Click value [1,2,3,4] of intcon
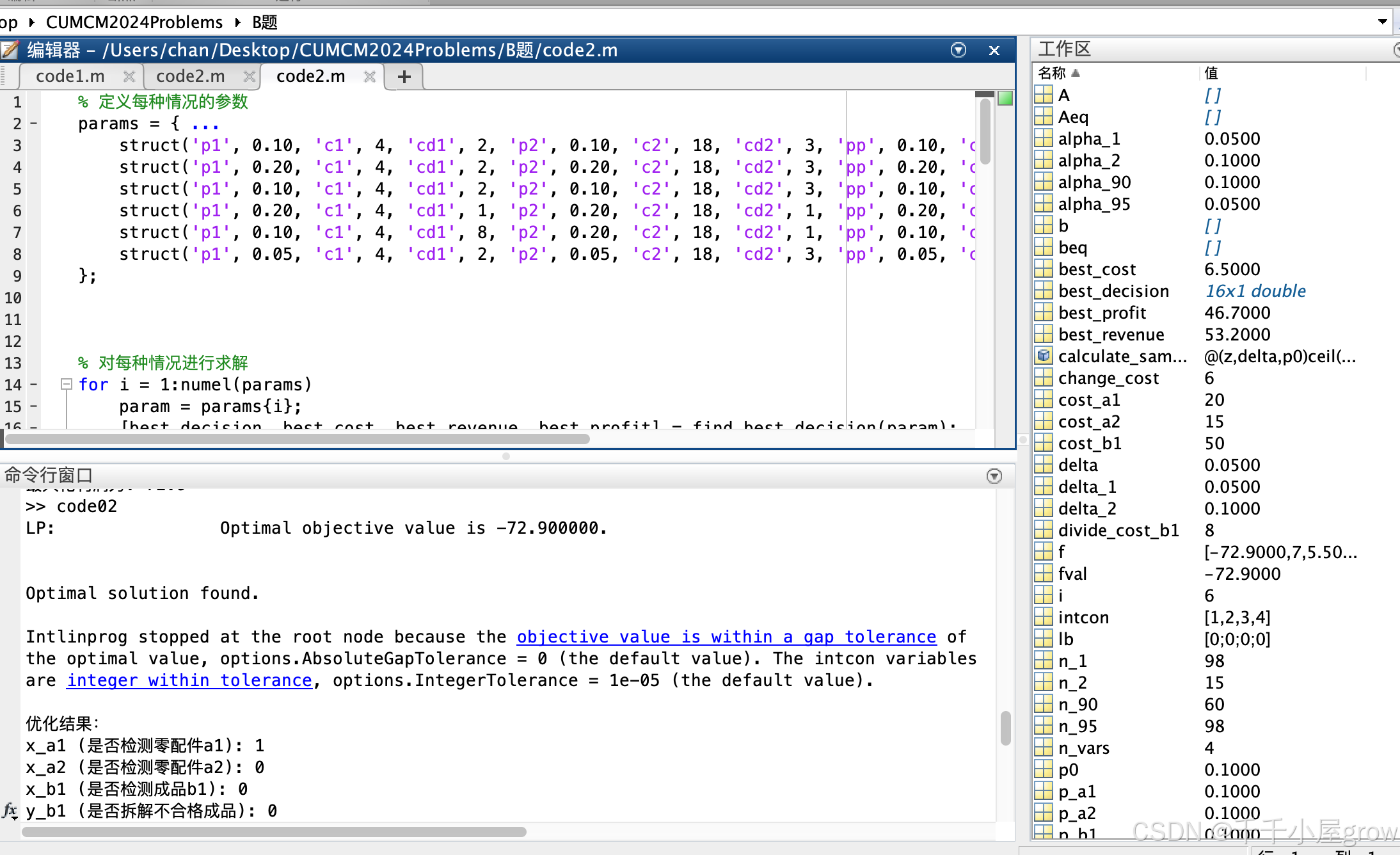The height and width of the screenshot is (855, 1400). 1237,617
